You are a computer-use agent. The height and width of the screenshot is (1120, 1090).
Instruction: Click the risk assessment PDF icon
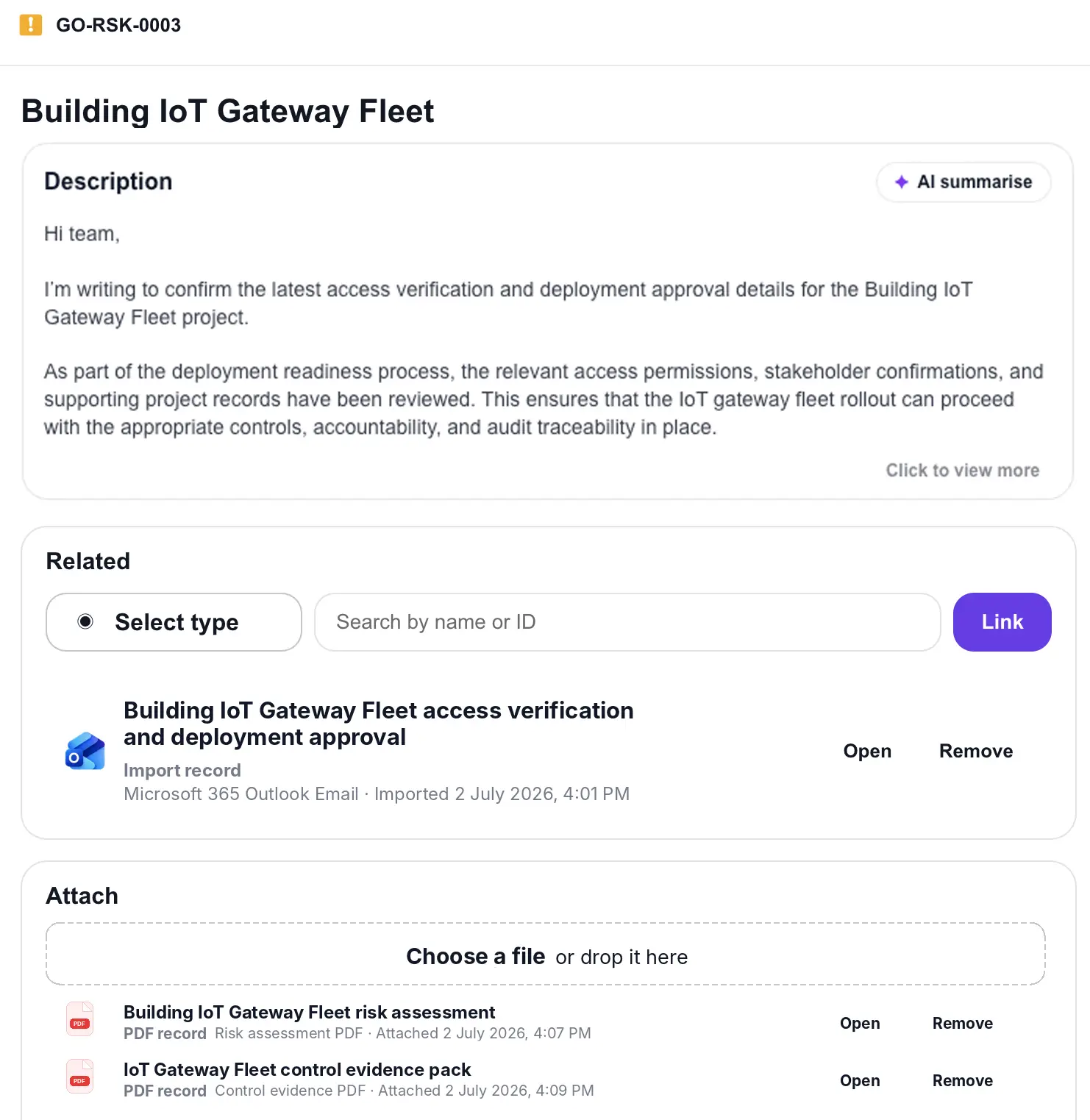(x=80, y=1019)
